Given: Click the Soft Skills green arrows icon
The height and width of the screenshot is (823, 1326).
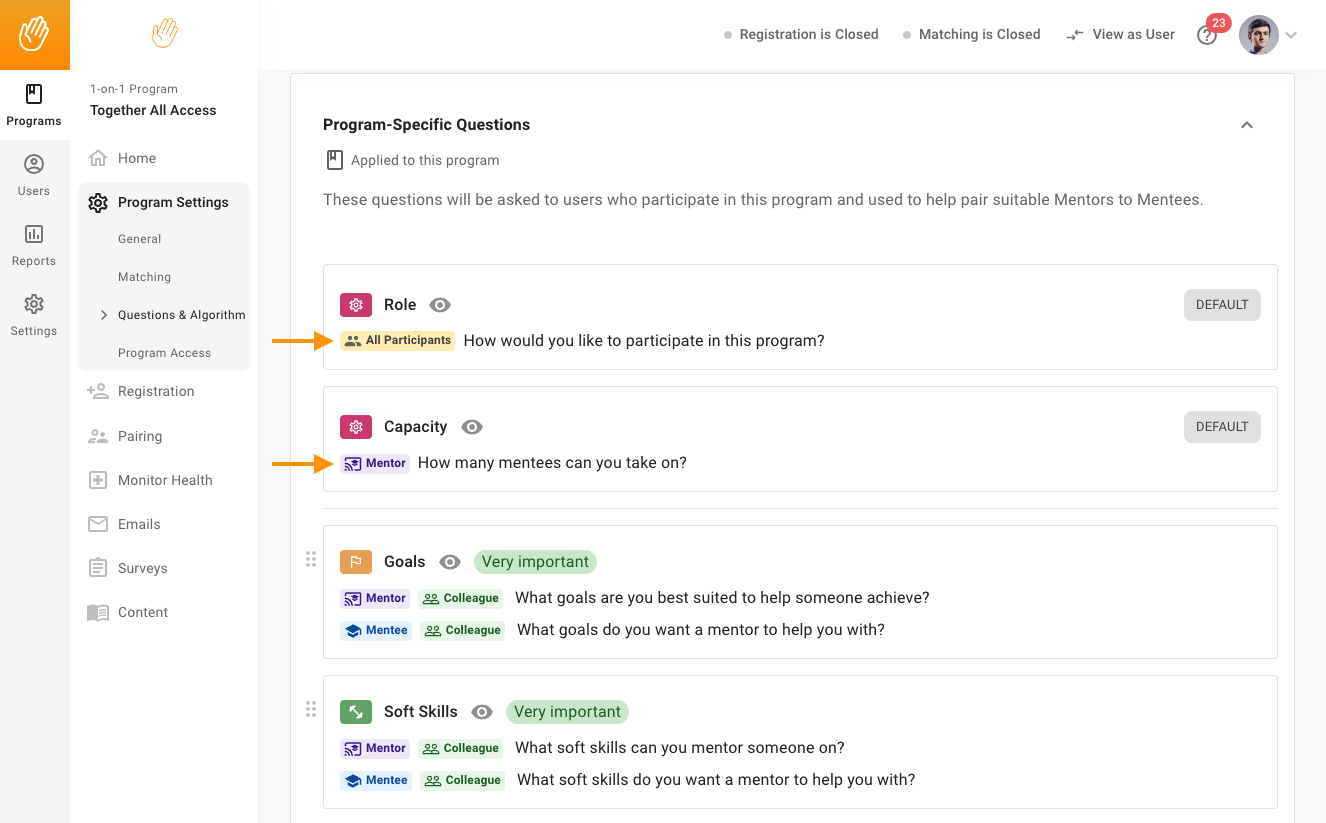Looking at the screenshot, I should [356, 712].
